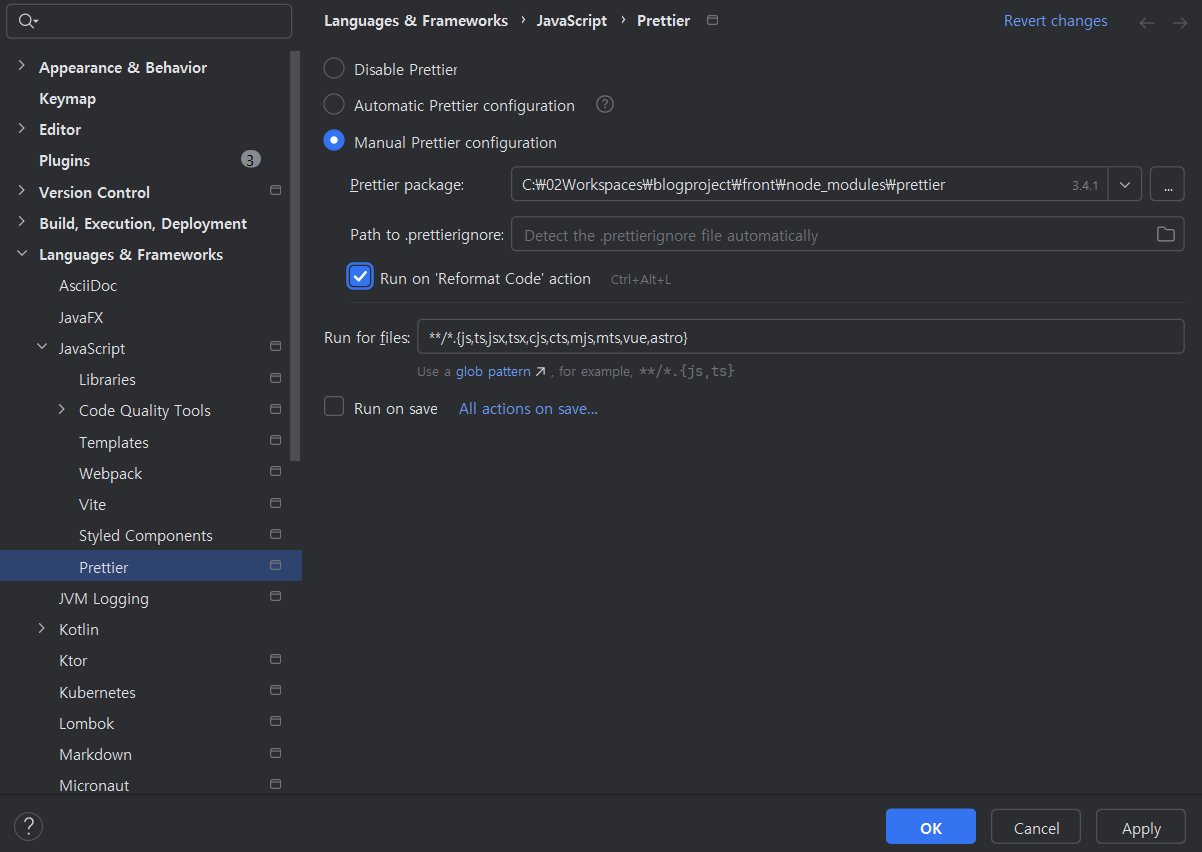The width and height of the screenshot is (1202, 852).
Task: Collapse Languages & Frameworks section
Action: pyautogui.click(x=22, y=254)
